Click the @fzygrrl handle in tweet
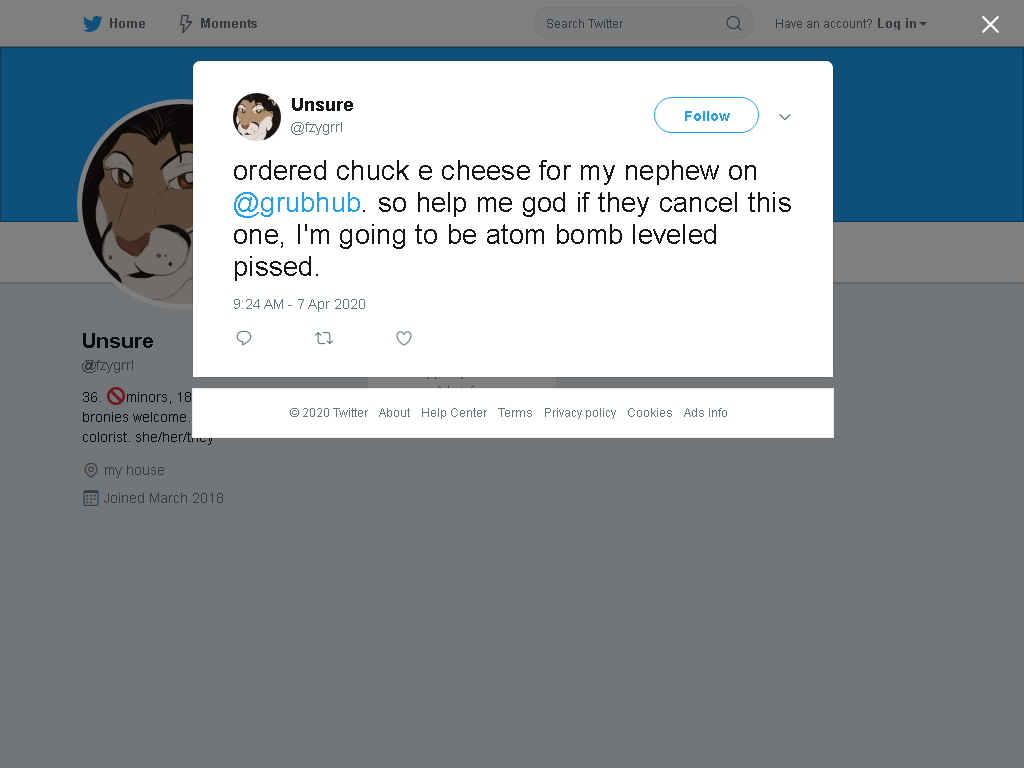This screenshot has height=768, width=1024. point(317,127)
